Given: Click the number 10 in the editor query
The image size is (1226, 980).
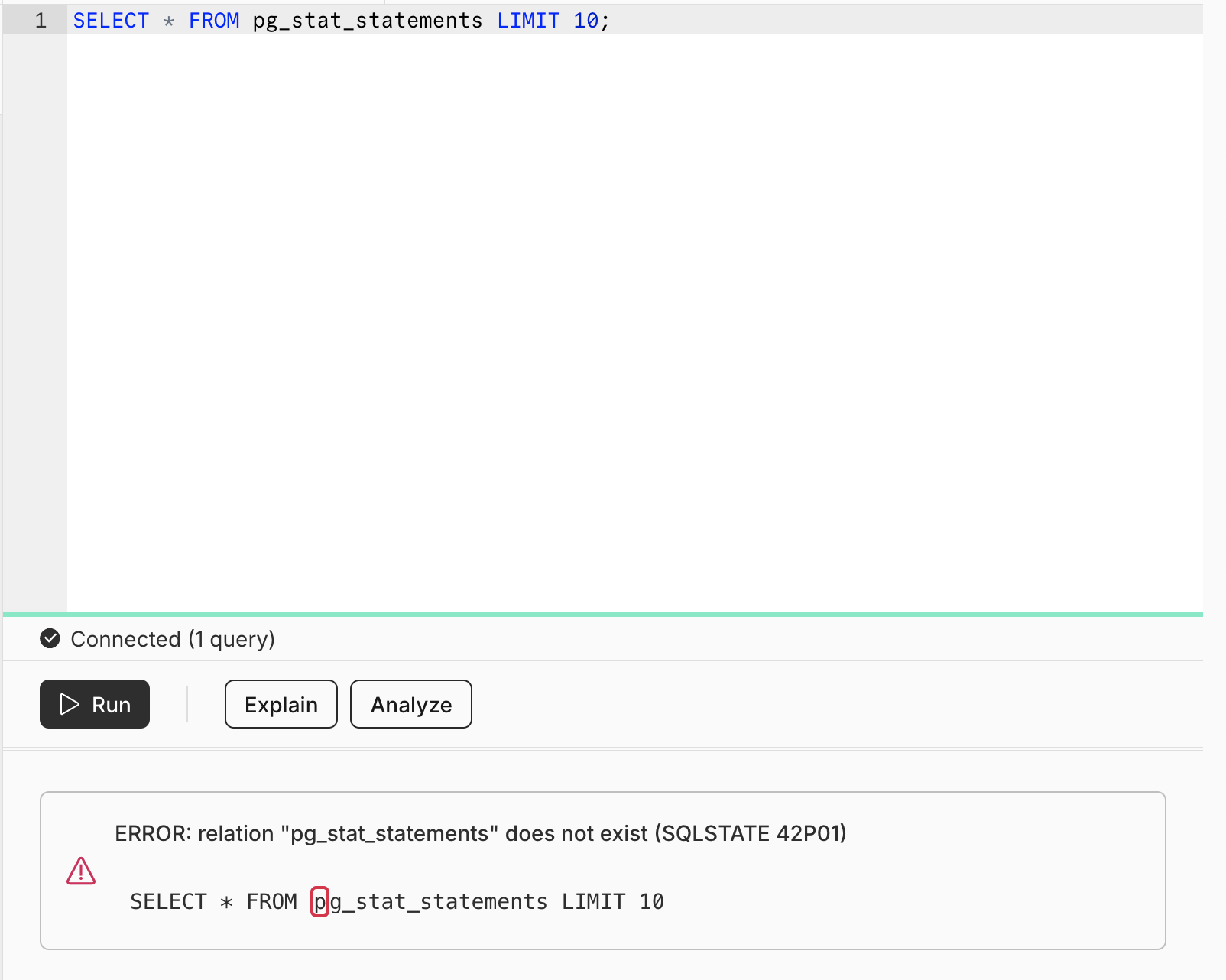Looking at the screenshot, I should tap(586, 21).
